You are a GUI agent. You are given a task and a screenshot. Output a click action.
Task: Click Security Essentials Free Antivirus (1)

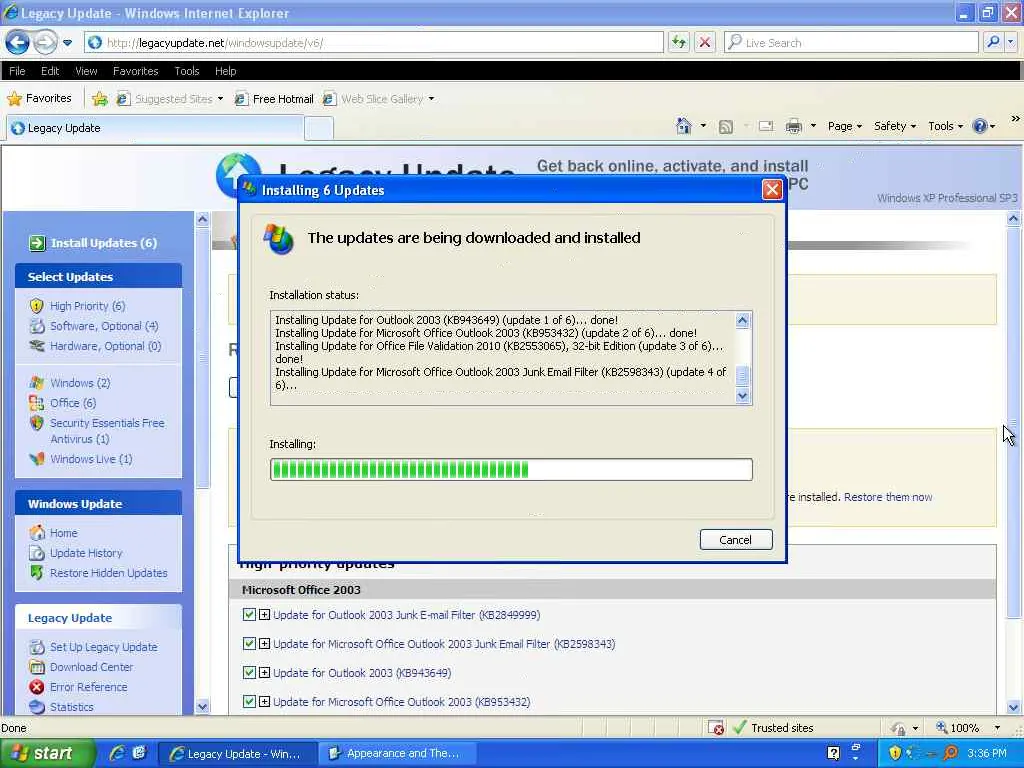106,431
